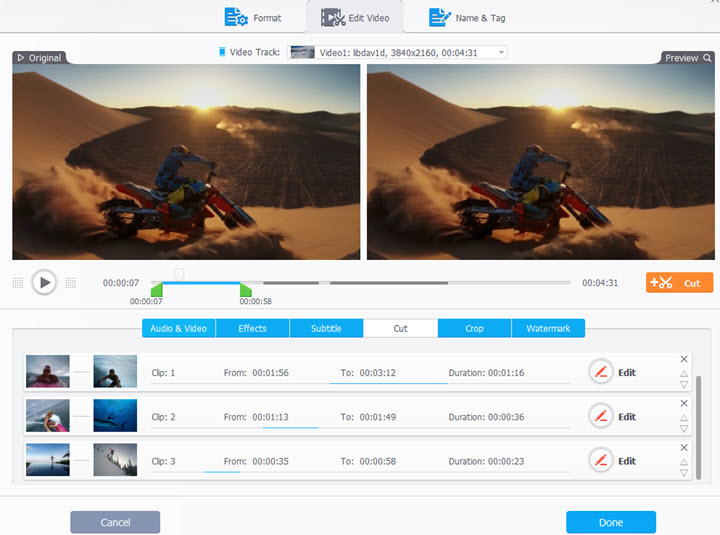Remove Clip 1 with its X icon
The width and height of the screenshot is (720, 535).
[x=684, y=359]
